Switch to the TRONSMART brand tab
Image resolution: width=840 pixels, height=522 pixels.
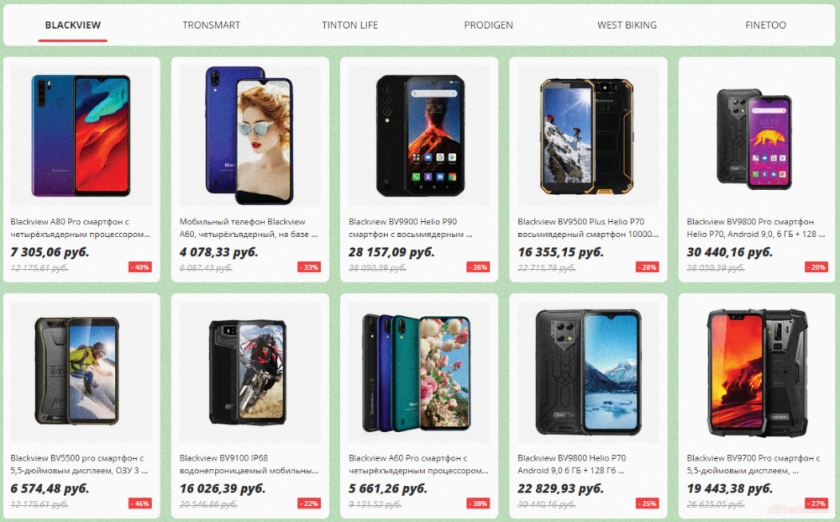point(211,25)
